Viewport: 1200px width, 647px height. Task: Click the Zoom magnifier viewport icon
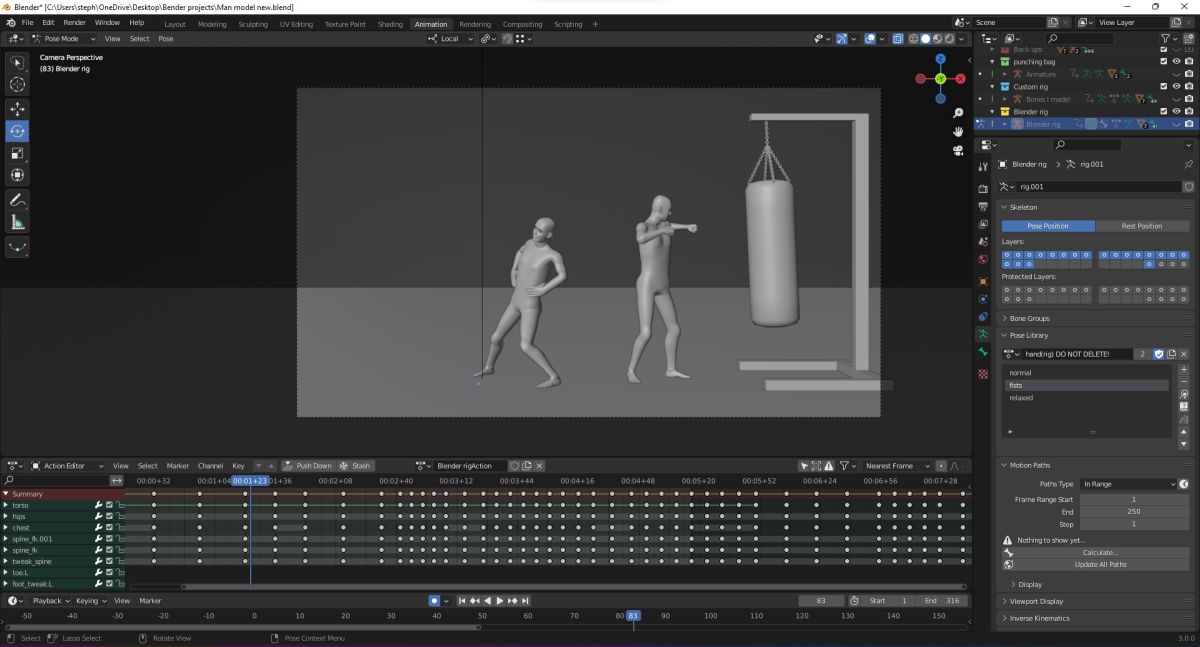click(x=958, y=113)
